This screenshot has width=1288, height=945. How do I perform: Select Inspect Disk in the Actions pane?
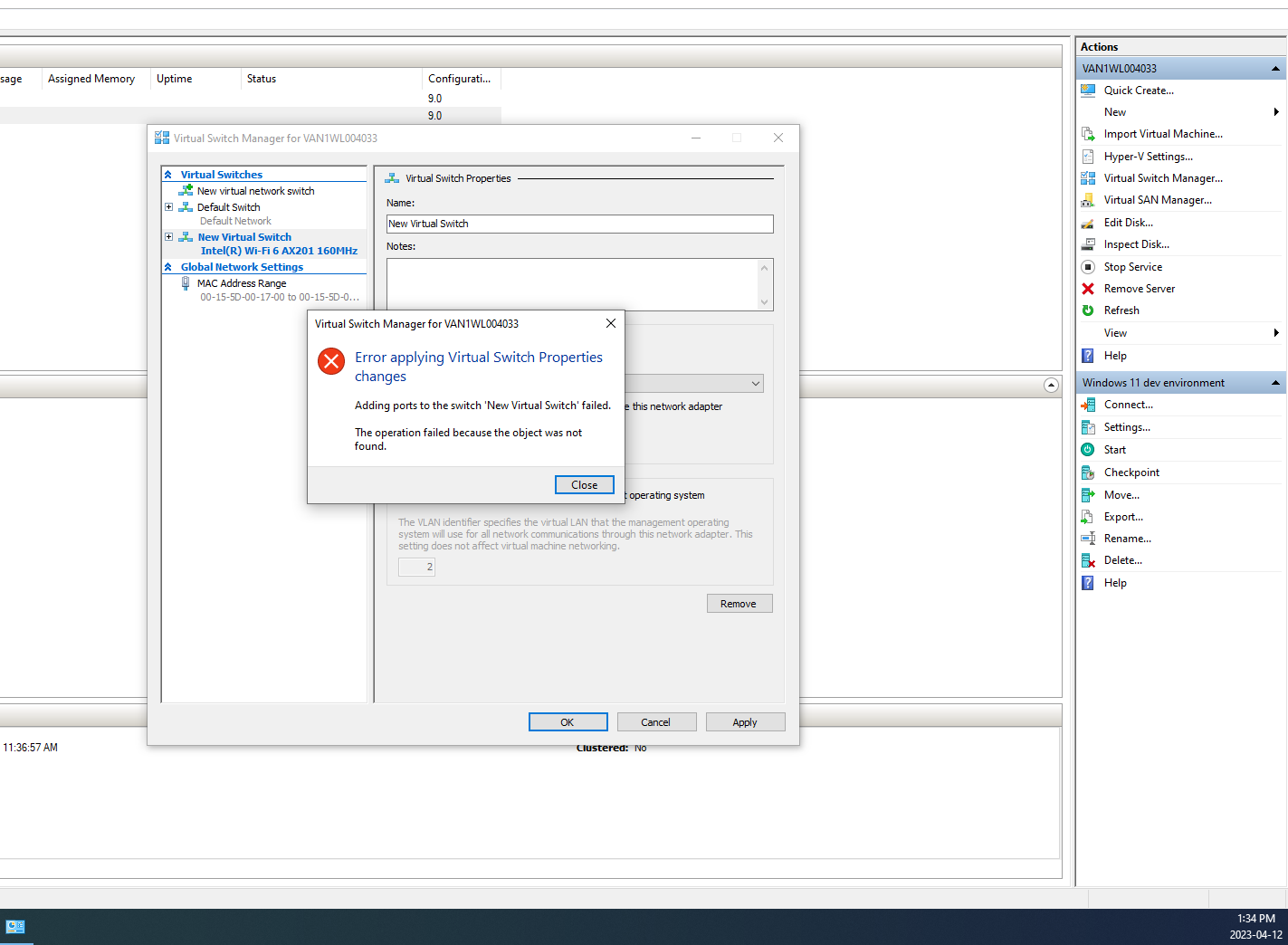[1136, 244]
